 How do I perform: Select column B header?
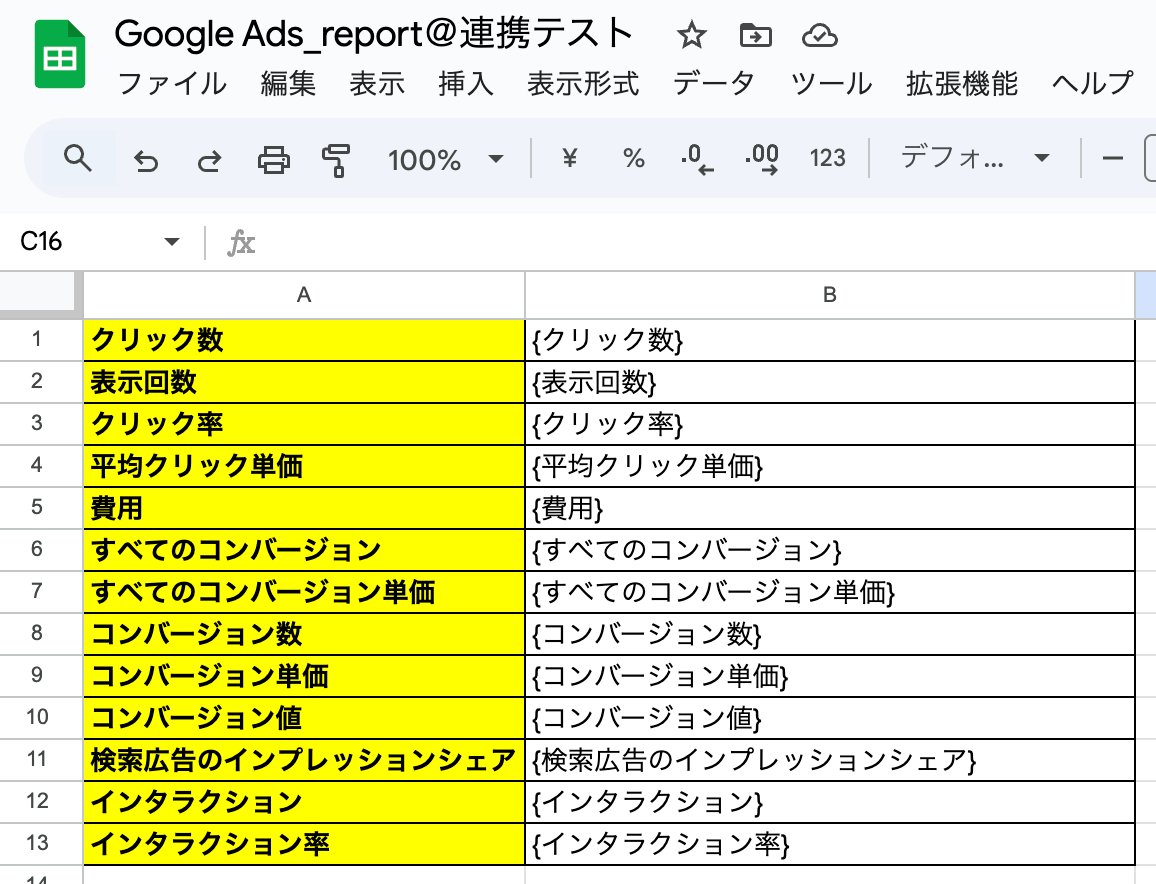[x=829, y=295]
